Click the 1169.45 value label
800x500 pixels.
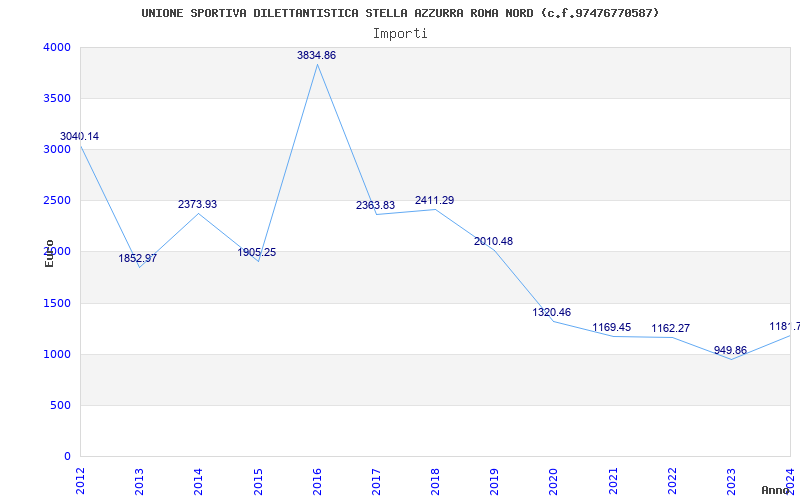[x=612, y=327]
